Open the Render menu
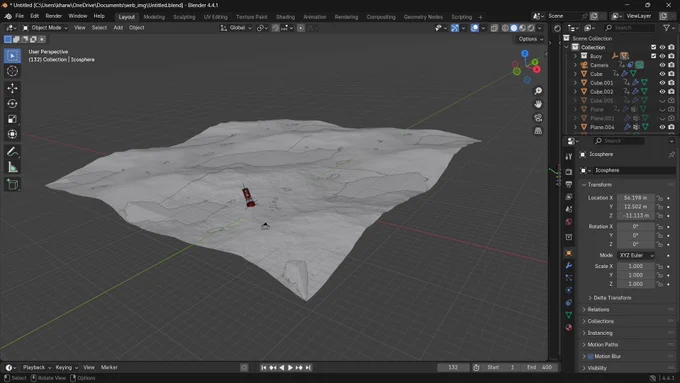This screenshot has width=680, height=383. click(54, 16)
